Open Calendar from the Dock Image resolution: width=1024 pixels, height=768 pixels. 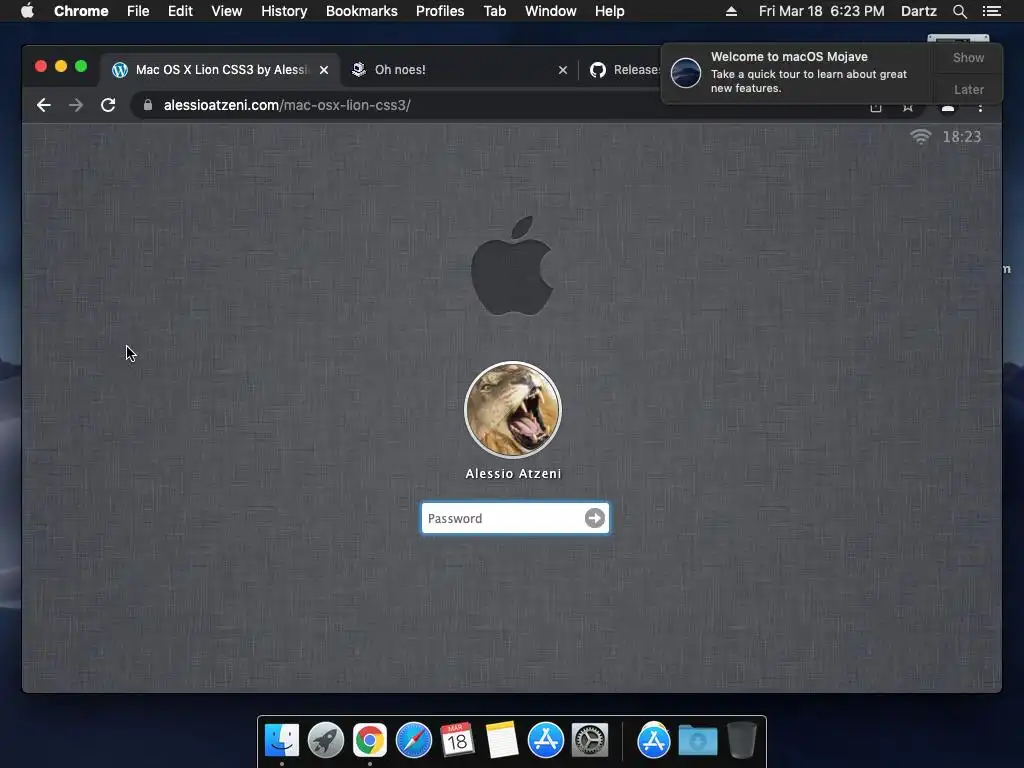tap(457, 740)
